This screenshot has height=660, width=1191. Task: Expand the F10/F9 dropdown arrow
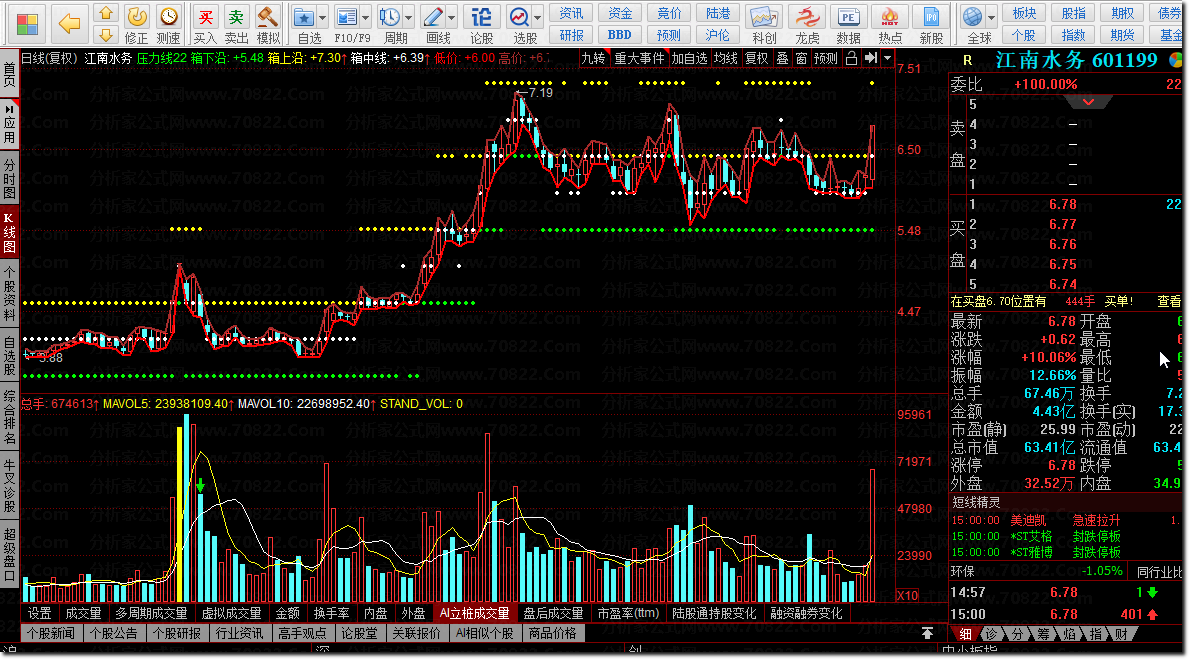(366, 17)
